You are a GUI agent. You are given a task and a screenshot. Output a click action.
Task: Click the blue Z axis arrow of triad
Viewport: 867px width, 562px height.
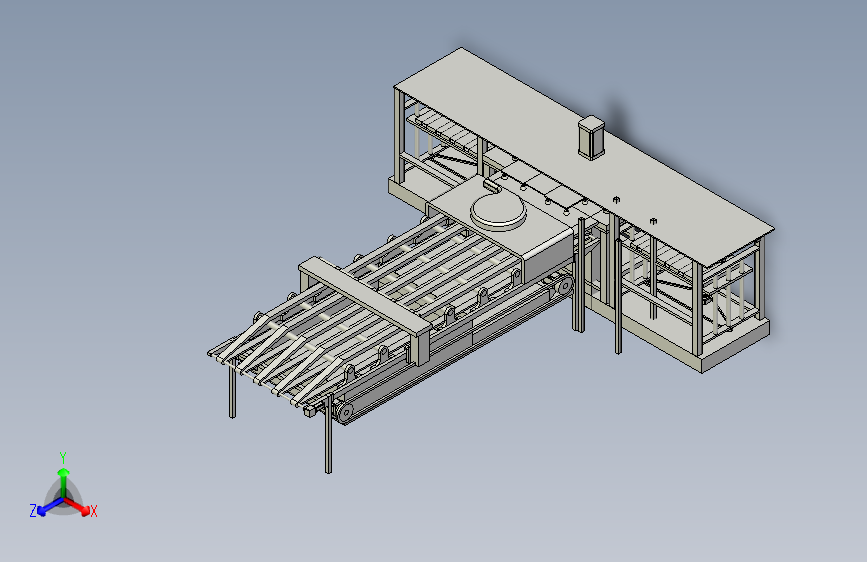click(x=50, y=507)
